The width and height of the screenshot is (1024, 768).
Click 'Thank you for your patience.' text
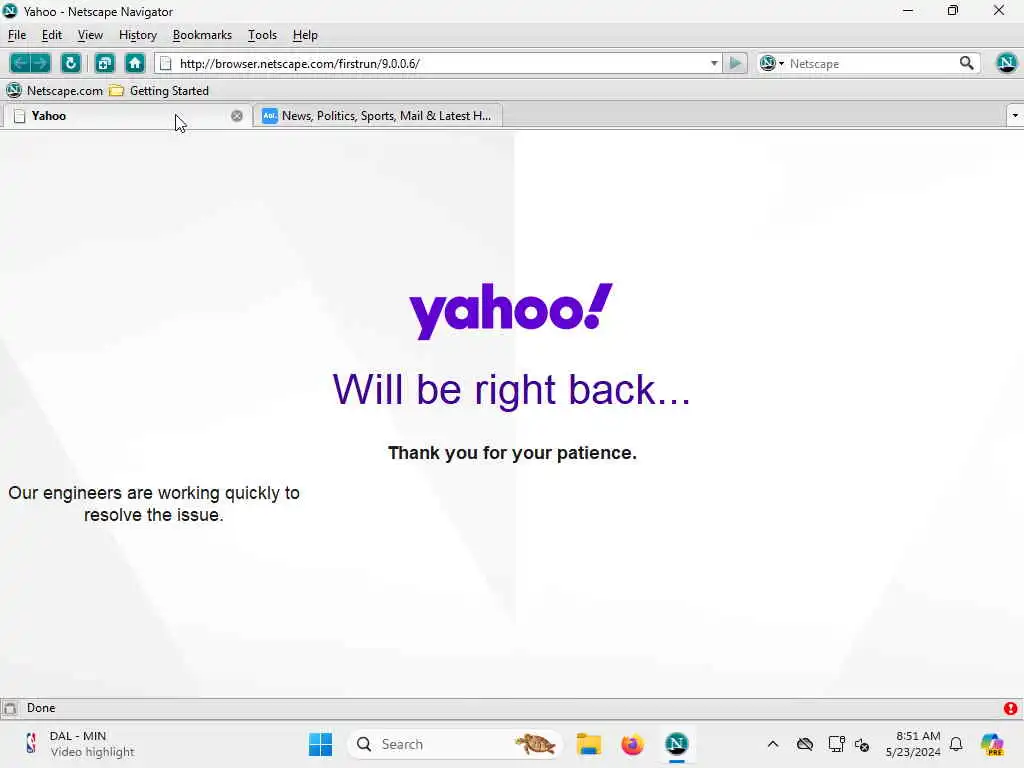(x=512, y=453)
